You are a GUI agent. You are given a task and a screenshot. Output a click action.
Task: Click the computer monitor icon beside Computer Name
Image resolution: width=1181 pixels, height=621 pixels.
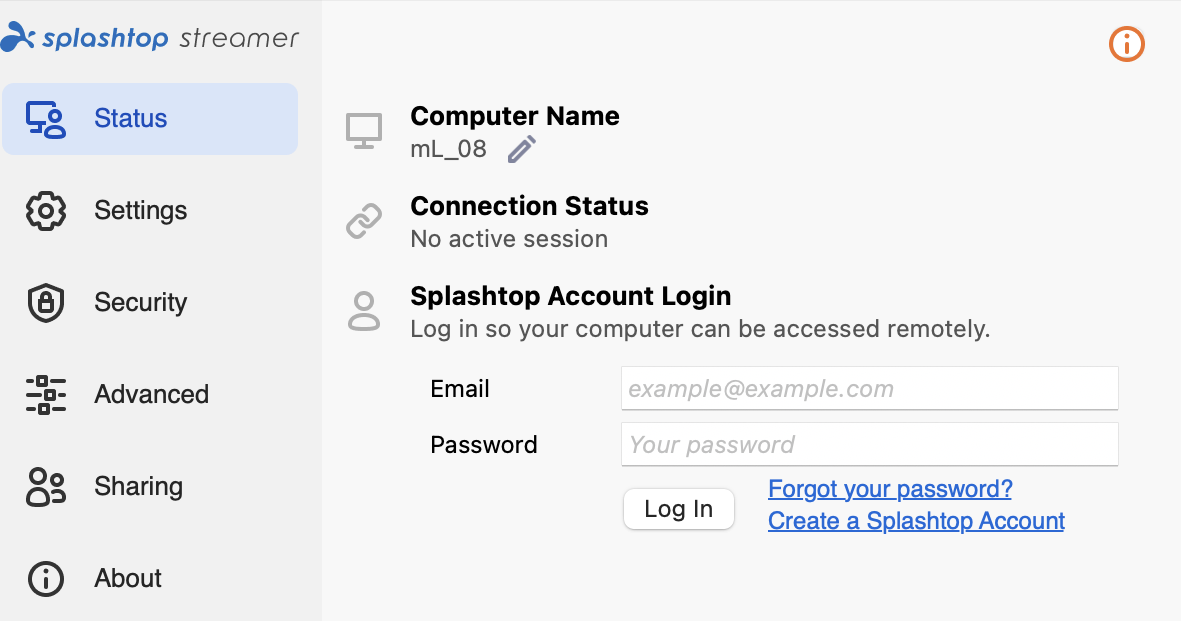[x=364, y=131]
